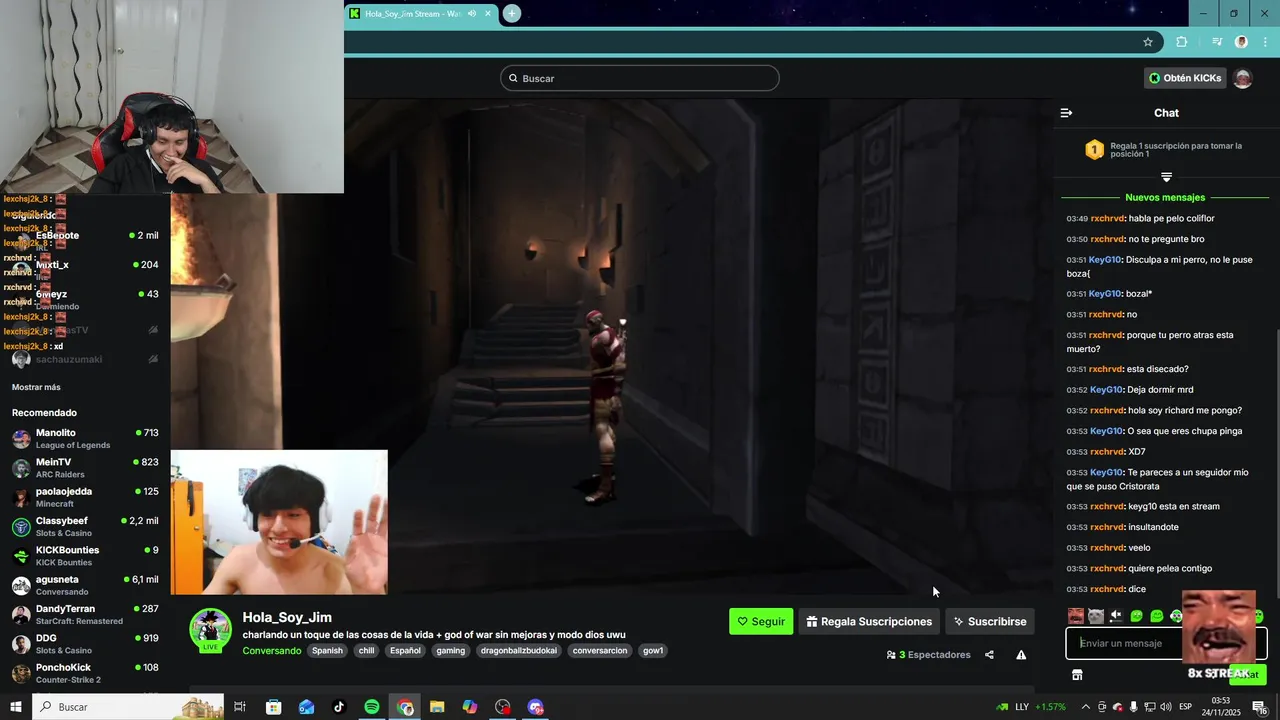
Task: Select the Spanish tag
Action: tap(327, 651)
